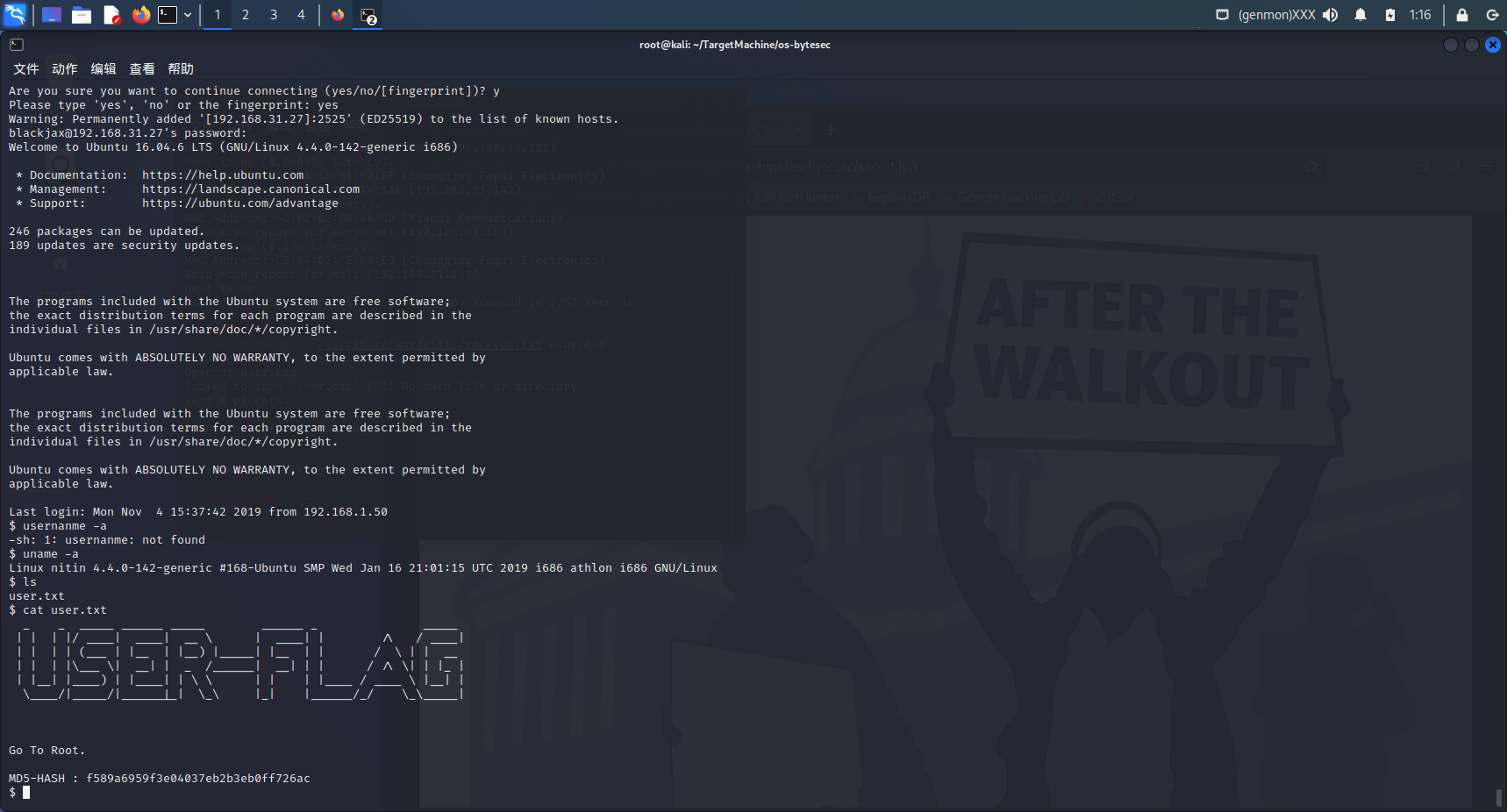Click the 'cat user.txt' command line
Viewport: 1507px width, 812px height.
point(58,610)
